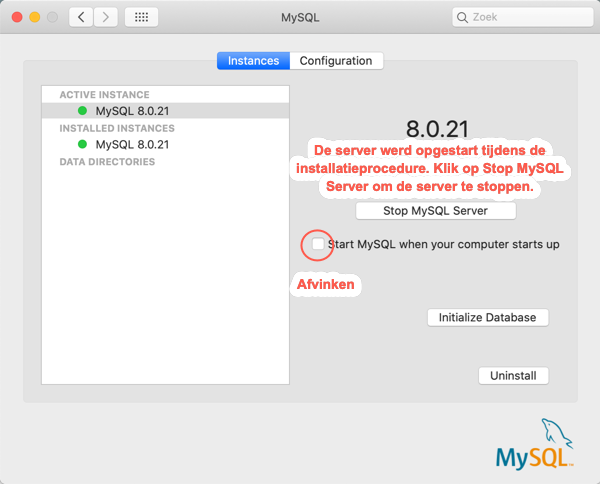600x484 pixels.
Task: Click the INSTALLED INSTANCES header text
Action: click(117, 128)
